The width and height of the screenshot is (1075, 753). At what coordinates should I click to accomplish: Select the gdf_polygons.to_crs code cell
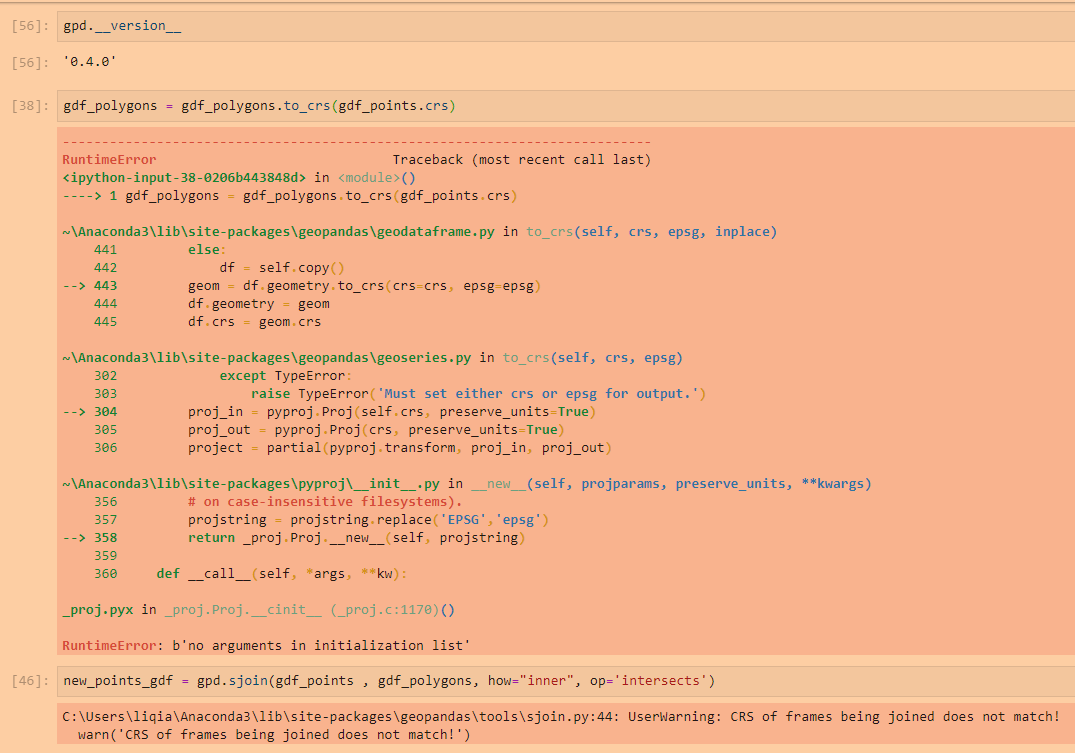[x=566, y=106]
